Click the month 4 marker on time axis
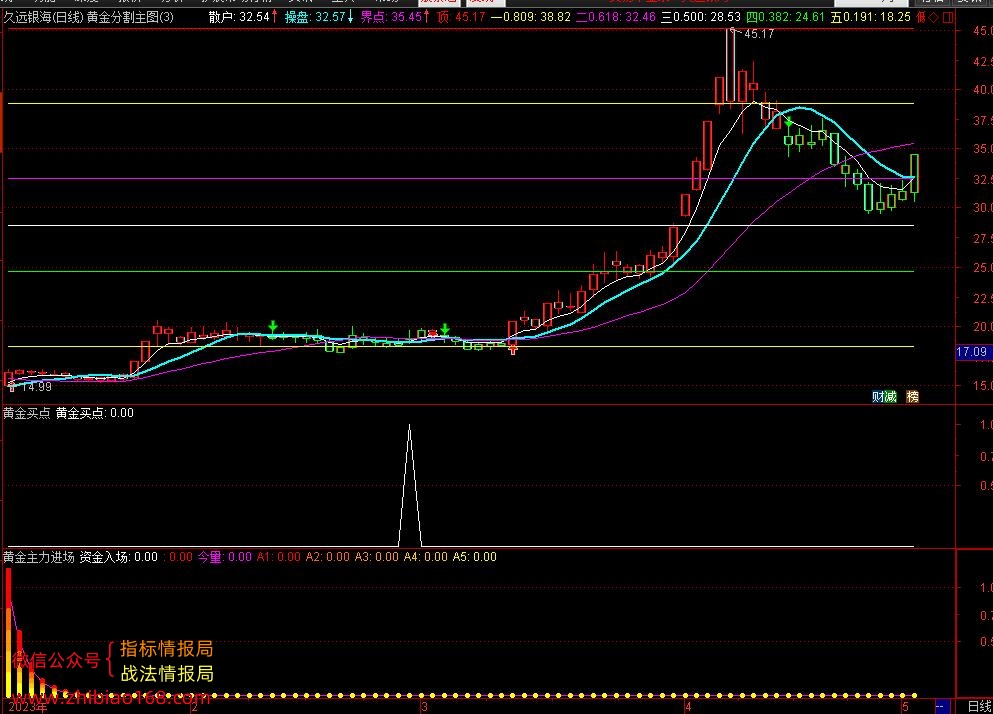 688,706
